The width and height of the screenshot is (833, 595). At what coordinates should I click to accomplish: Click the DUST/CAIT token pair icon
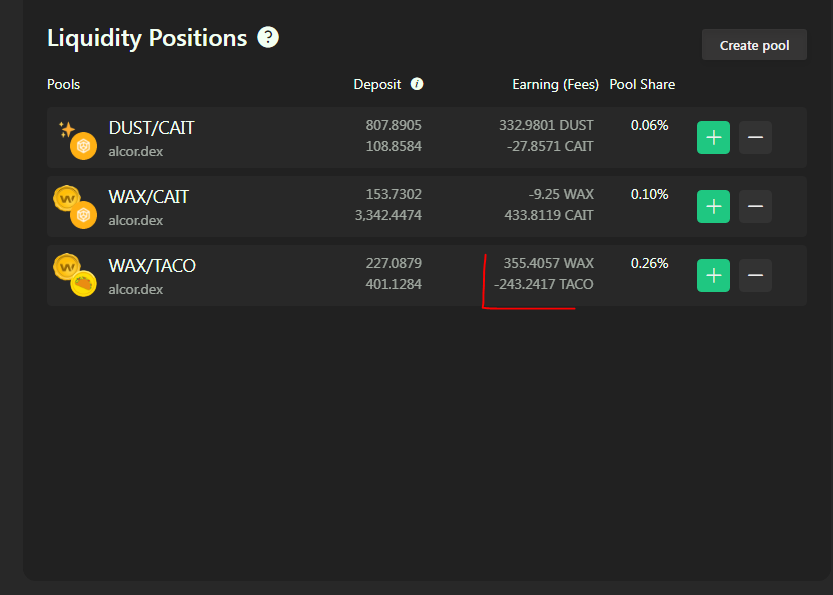pos(77,139)
